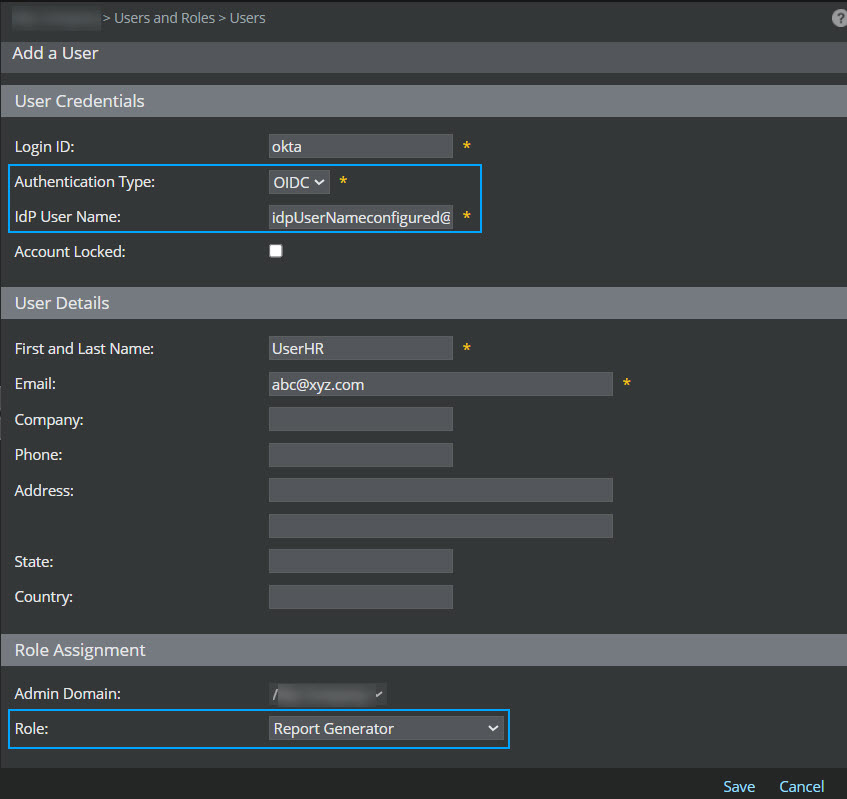The height and width of the screenshot is (799, 847).
Task: Focus the Country input field
Action: (361, 596)
